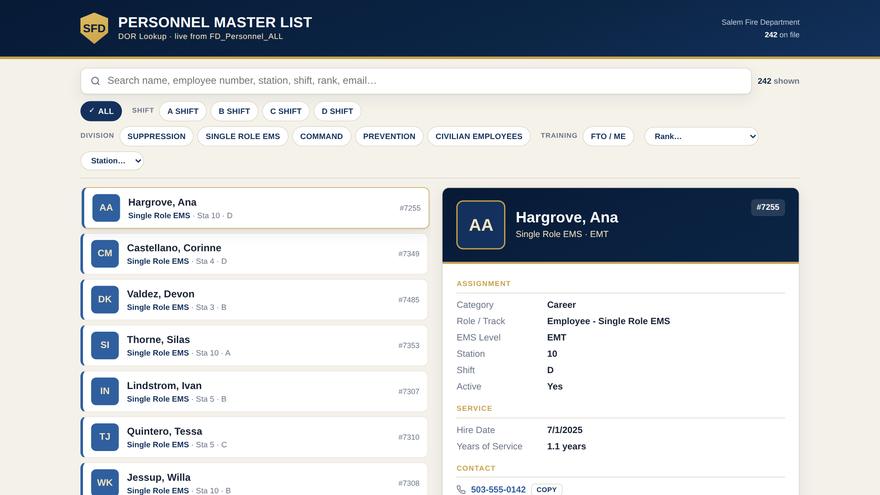Select Hargrove, Ana in the list

(255, 208)
